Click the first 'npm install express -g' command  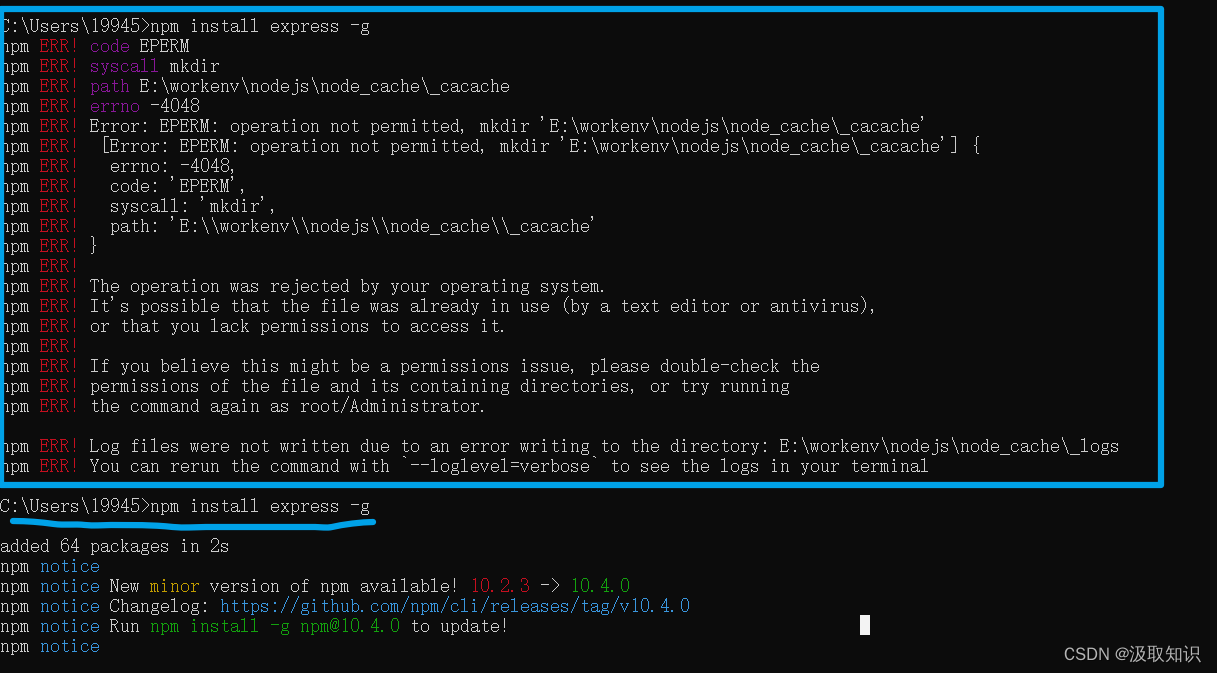[x=260, y=26]
